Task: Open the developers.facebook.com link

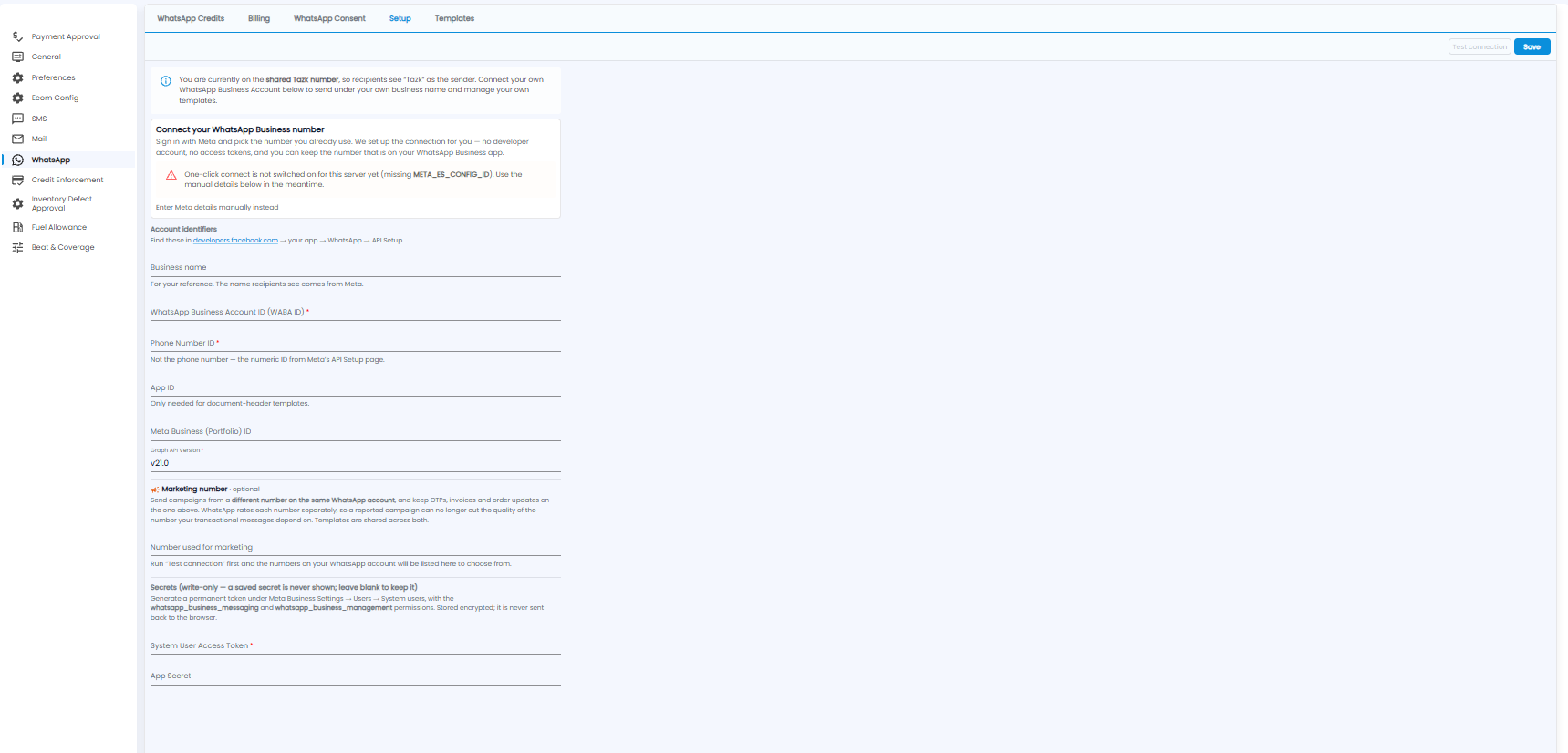Action: (235, 241)
